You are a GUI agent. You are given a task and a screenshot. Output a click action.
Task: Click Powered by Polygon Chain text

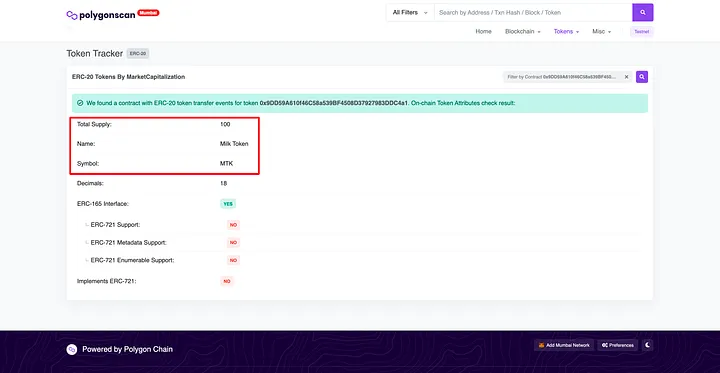pos(127,350)
